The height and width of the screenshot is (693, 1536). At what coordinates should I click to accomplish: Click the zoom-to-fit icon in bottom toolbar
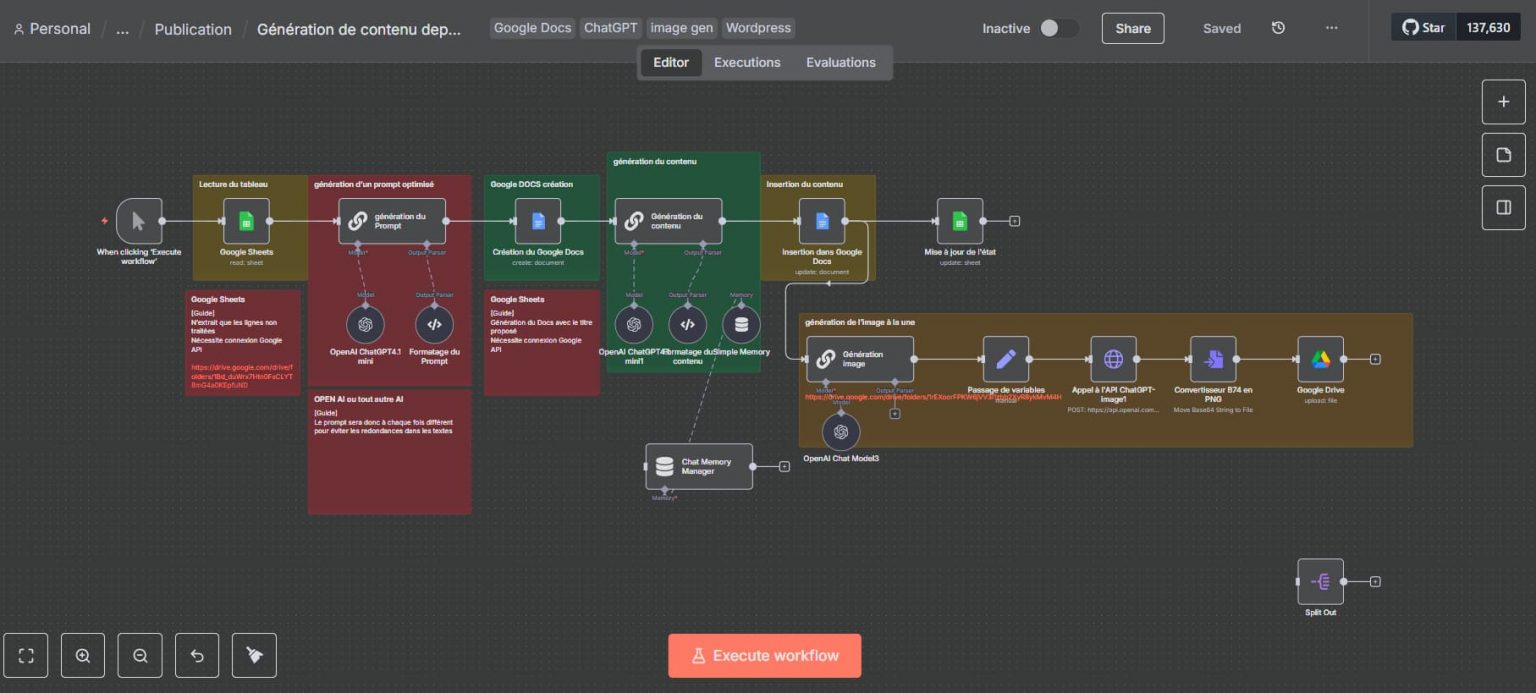coord(26,655)
